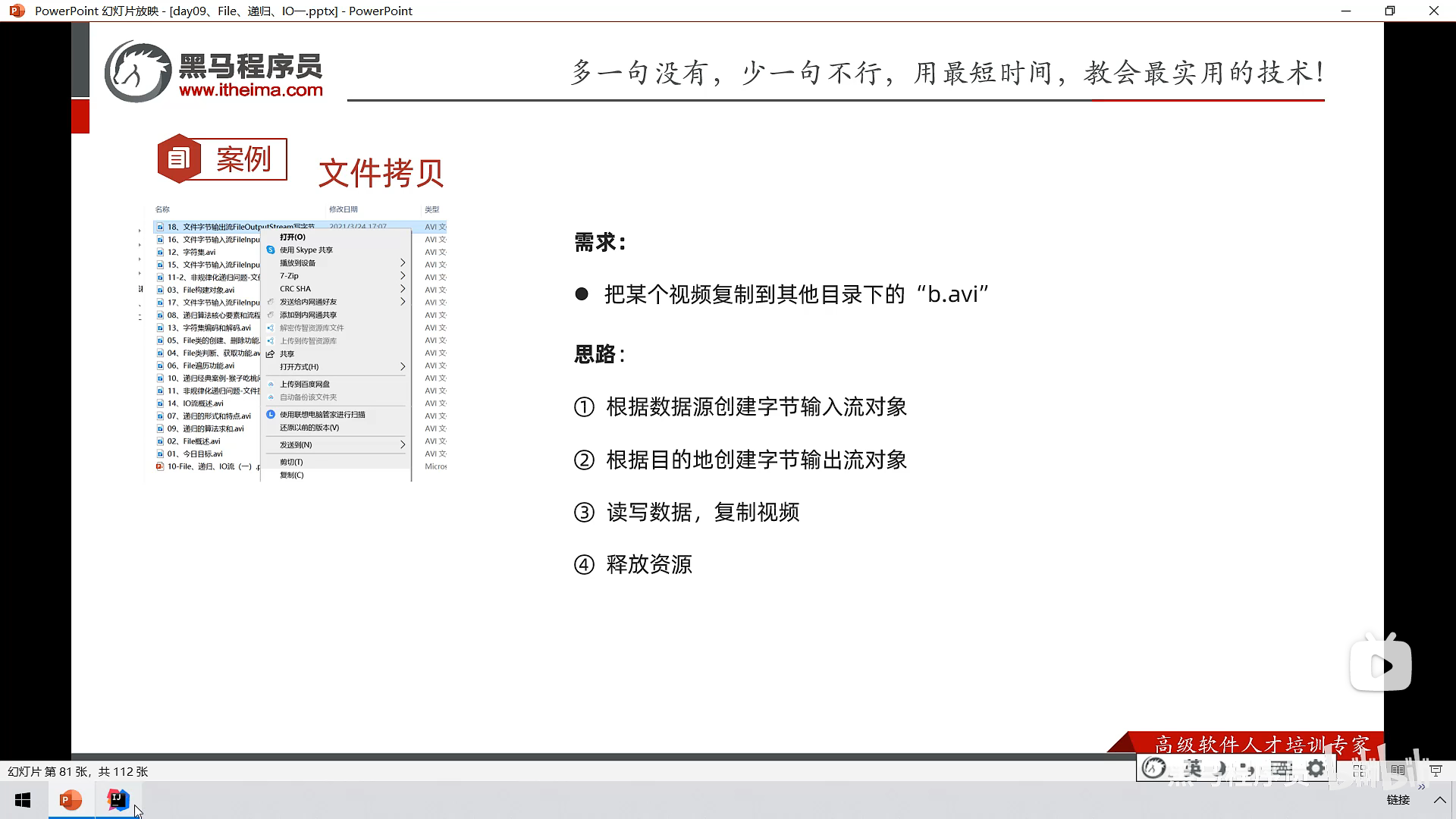1456x819 pixels.
Task: Click PowerPoint app icon in title bar
Action: (17, 11)
